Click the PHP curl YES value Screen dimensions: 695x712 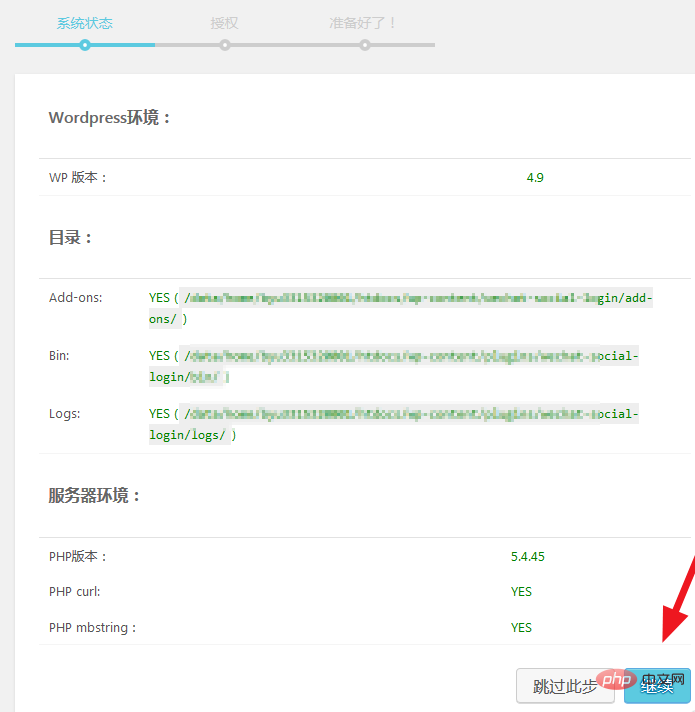click(x=521, y=592)
